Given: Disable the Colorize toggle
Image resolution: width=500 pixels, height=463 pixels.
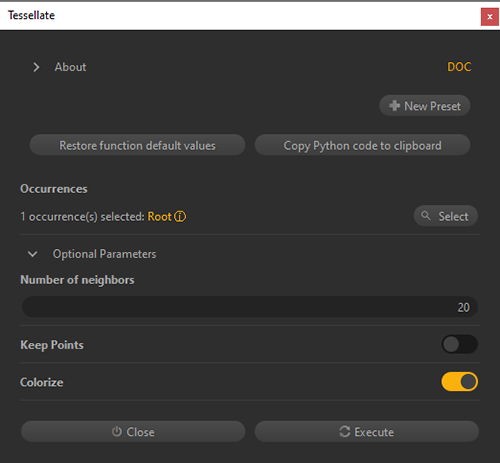Looking at the screenshot, I should click(459, 382).
